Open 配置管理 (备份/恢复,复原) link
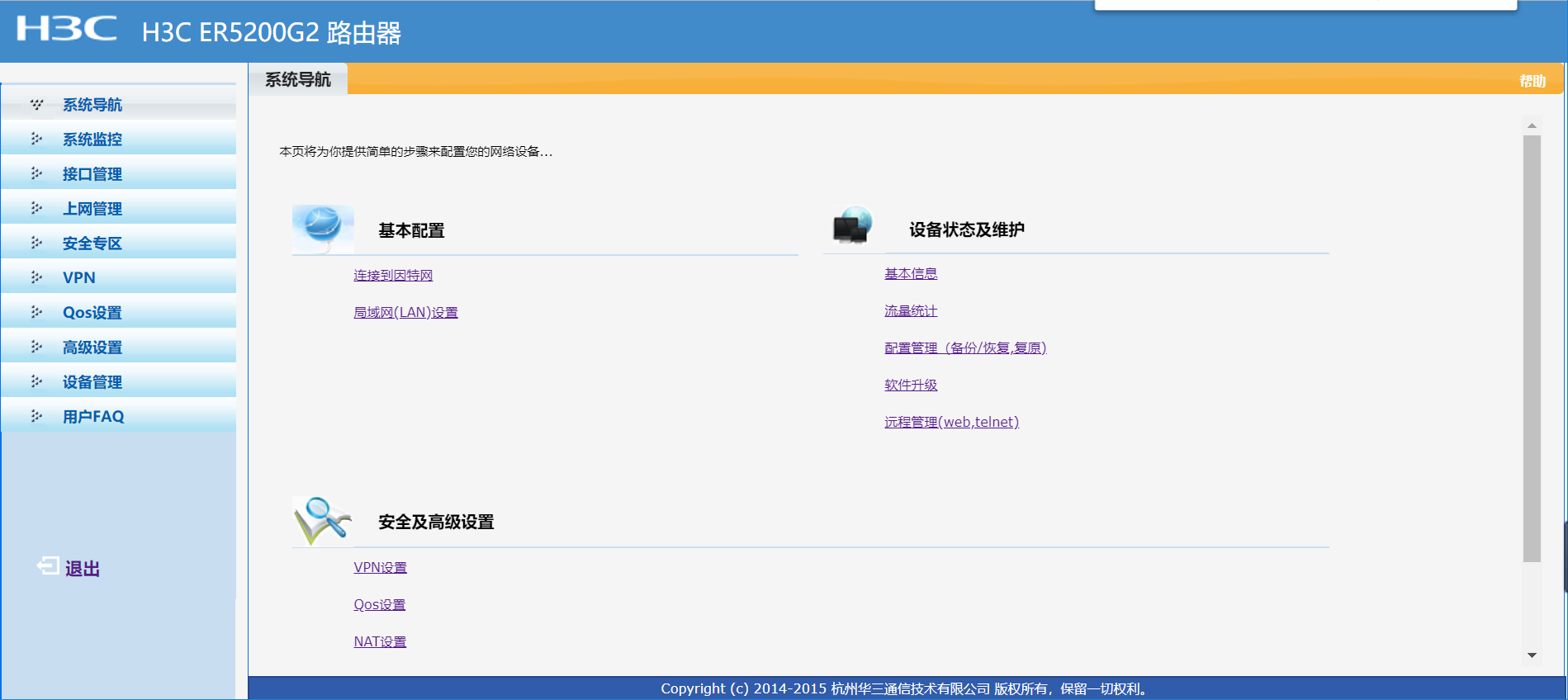1568x700 pixels. (965, 348)
